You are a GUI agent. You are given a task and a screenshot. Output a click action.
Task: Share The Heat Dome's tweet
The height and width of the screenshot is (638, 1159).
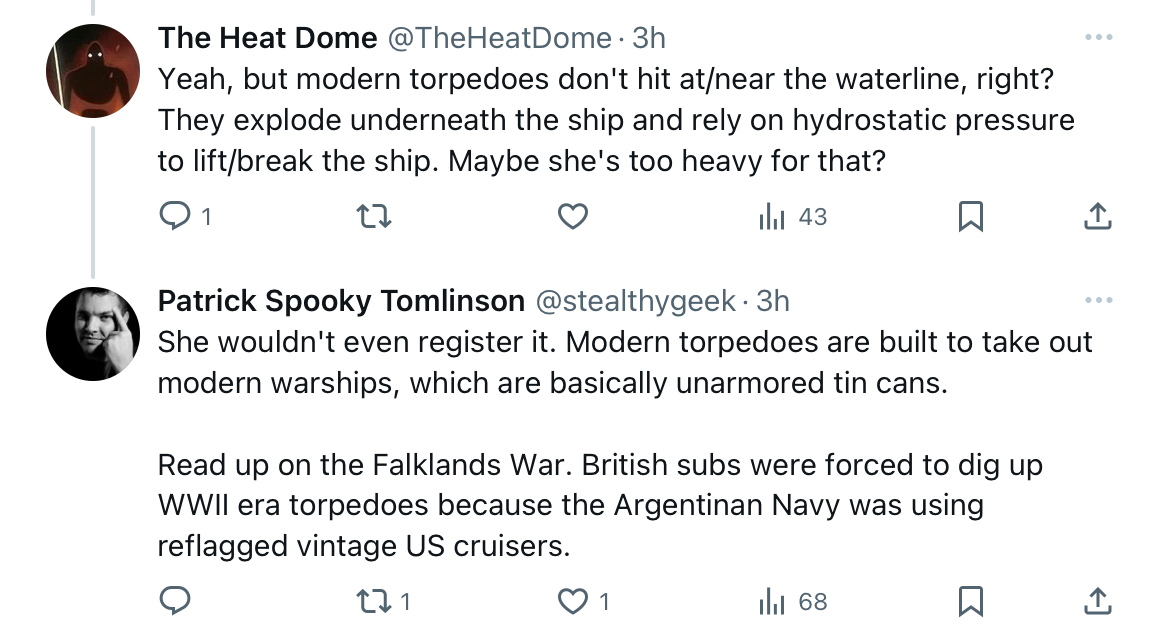1098,217
